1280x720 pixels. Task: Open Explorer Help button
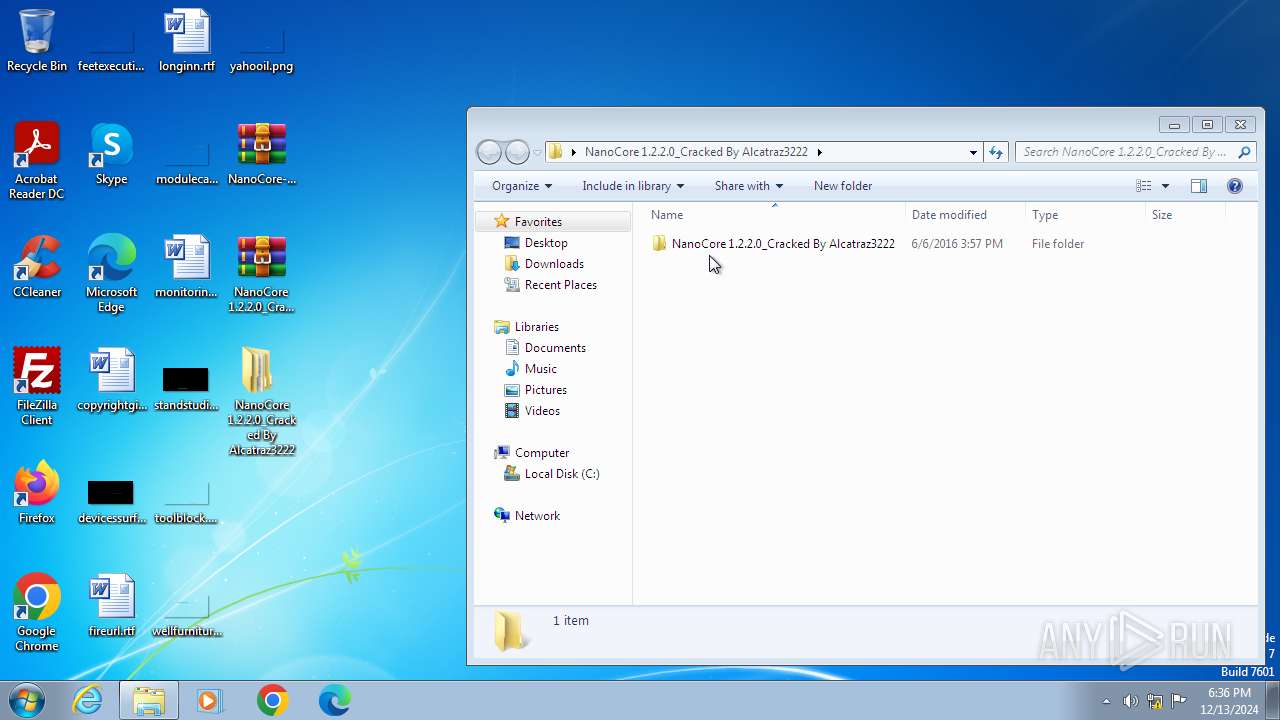(x=1235, y=186)
